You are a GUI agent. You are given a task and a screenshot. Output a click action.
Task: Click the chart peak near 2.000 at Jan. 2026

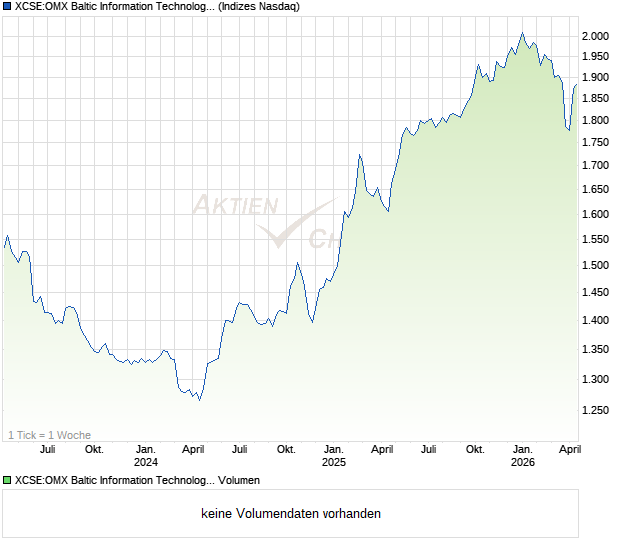[x=522, y=33]
